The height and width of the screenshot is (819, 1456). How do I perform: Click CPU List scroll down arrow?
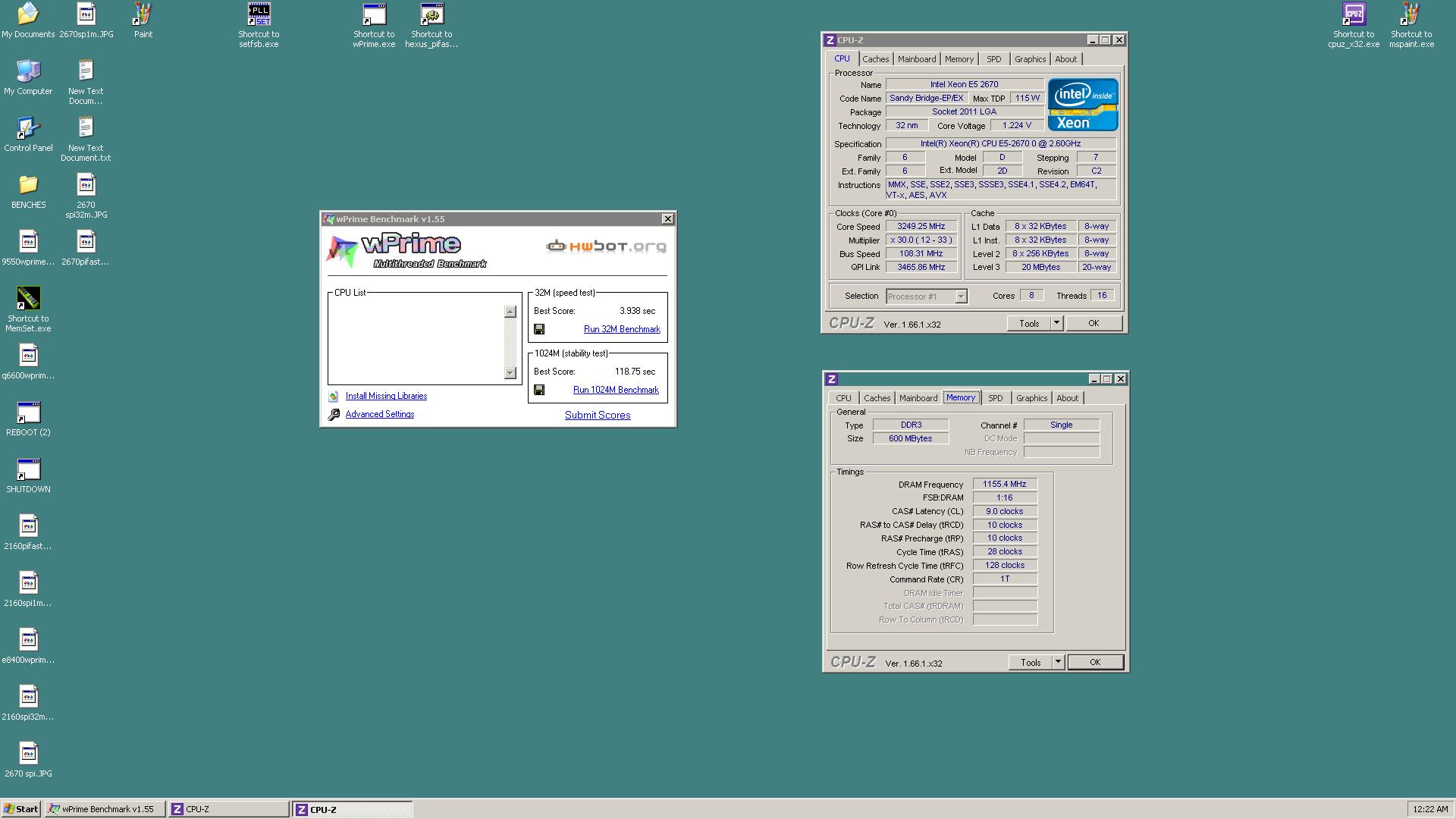point(510,373)
